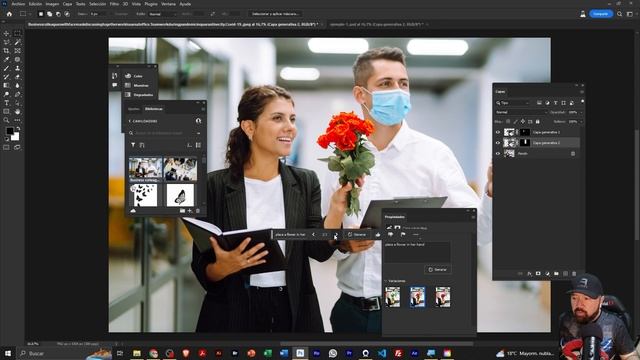Select the Eraser tool
This screenshot has width=640, height=360.
(17, 77)
